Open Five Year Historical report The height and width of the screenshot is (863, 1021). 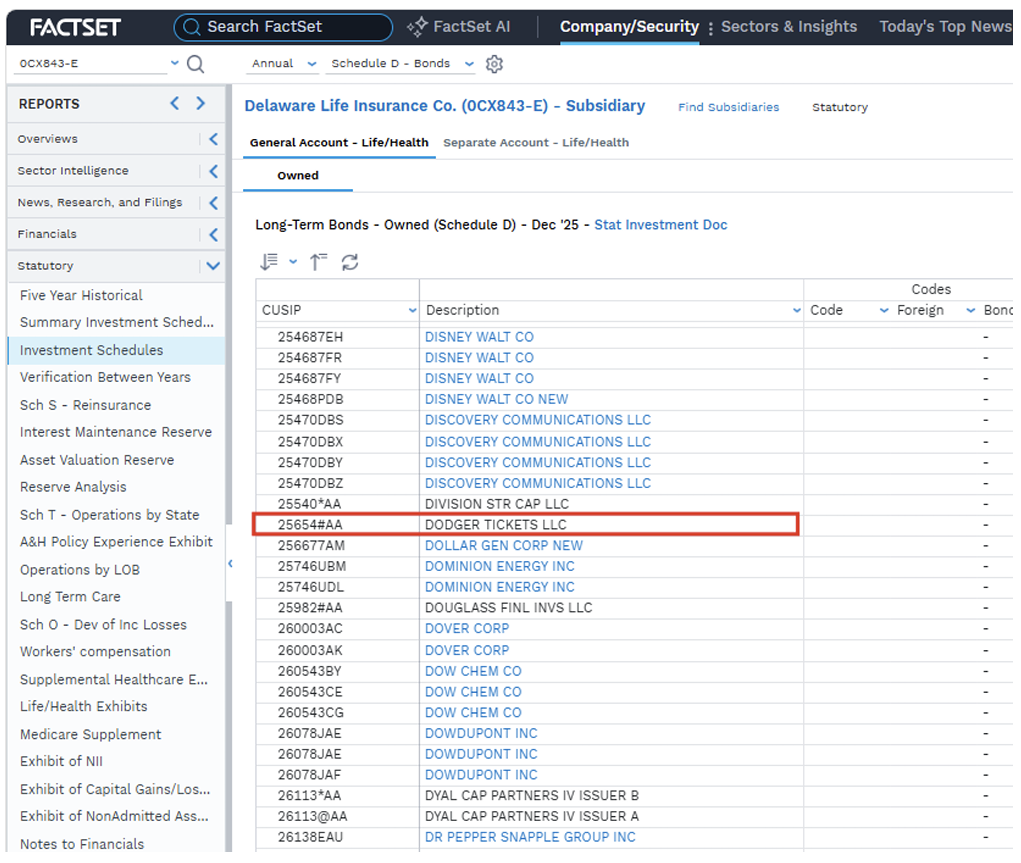point(81,296)
